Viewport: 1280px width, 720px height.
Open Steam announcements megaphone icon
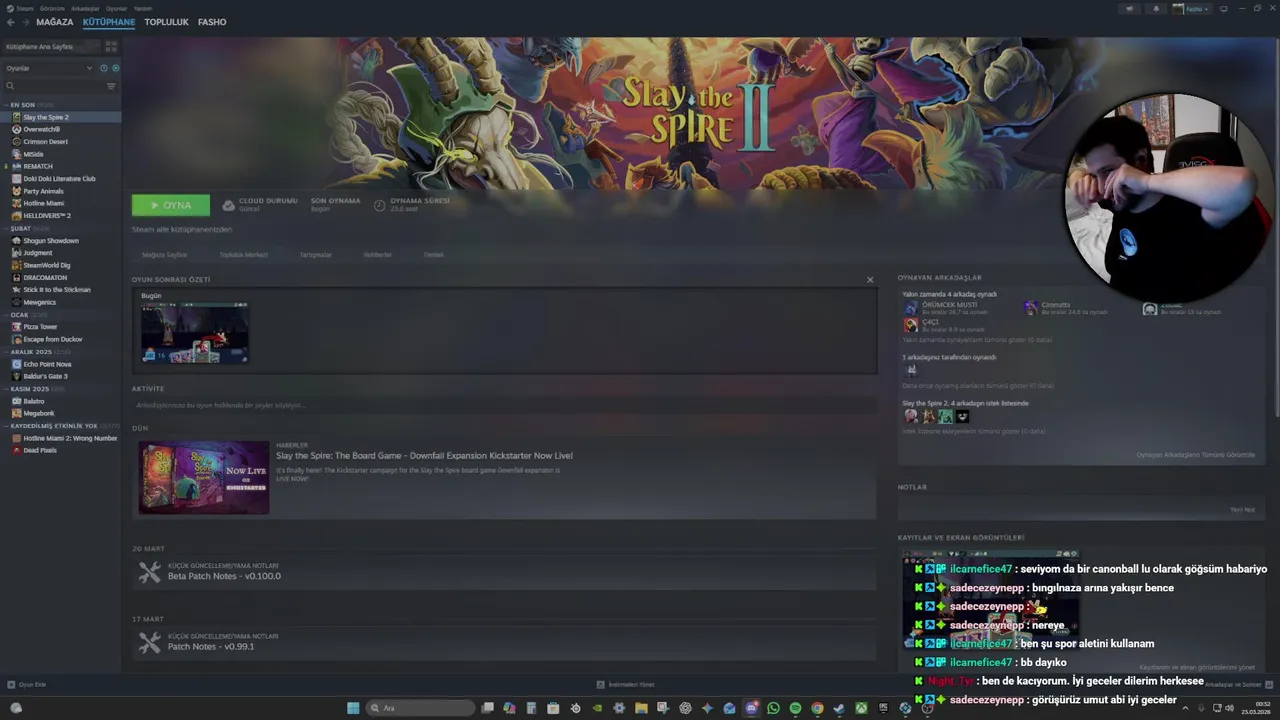coord(1130,8)
